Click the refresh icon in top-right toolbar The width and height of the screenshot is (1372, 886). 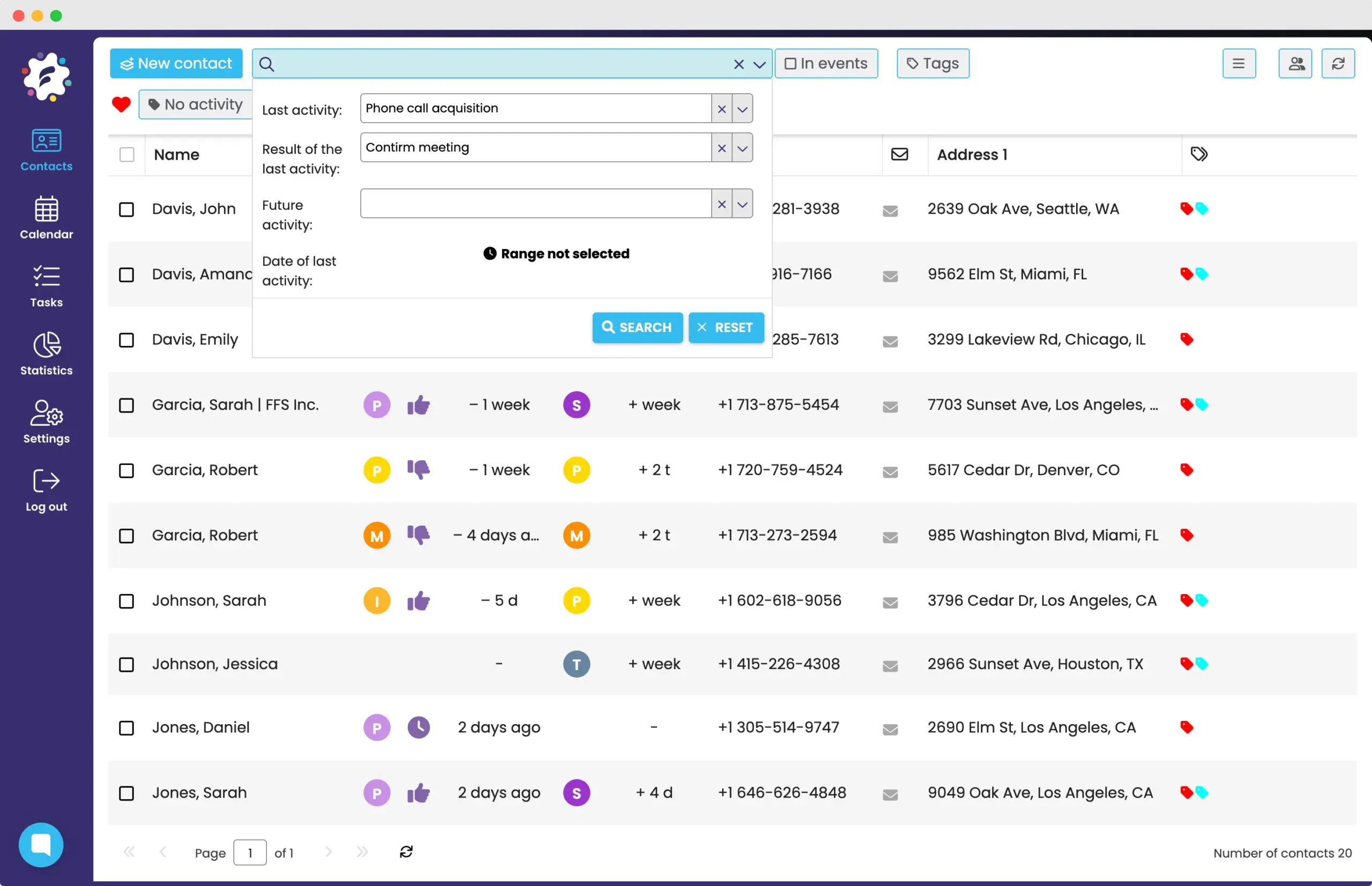pos(1338,63)
